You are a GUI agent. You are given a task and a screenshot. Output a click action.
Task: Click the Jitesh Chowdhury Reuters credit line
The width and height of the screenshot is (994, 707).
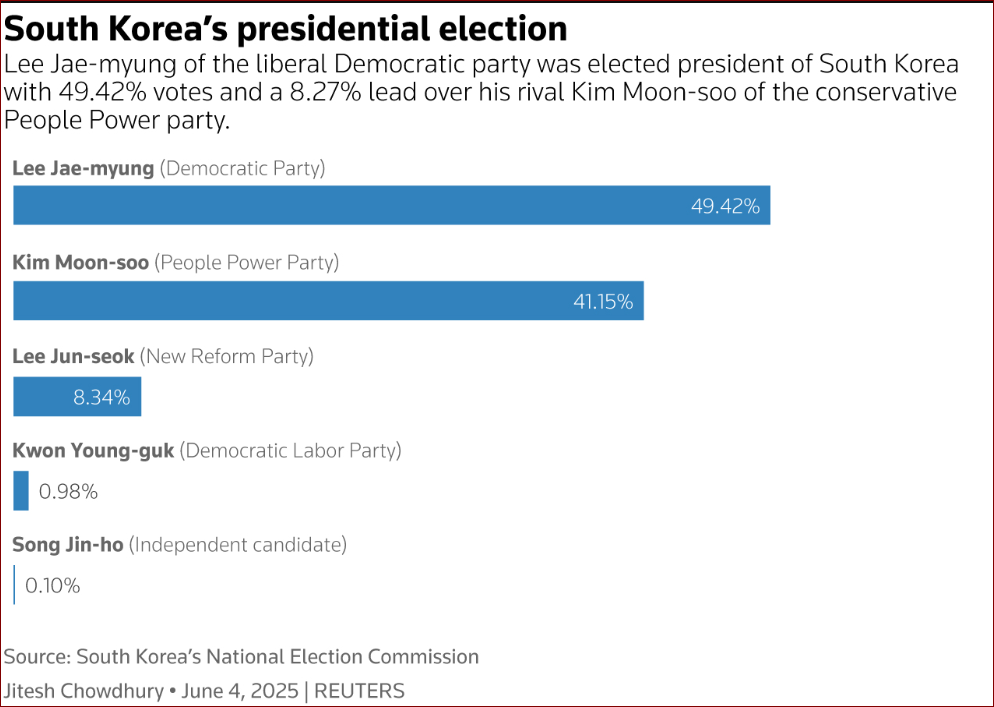click(204, 691)
